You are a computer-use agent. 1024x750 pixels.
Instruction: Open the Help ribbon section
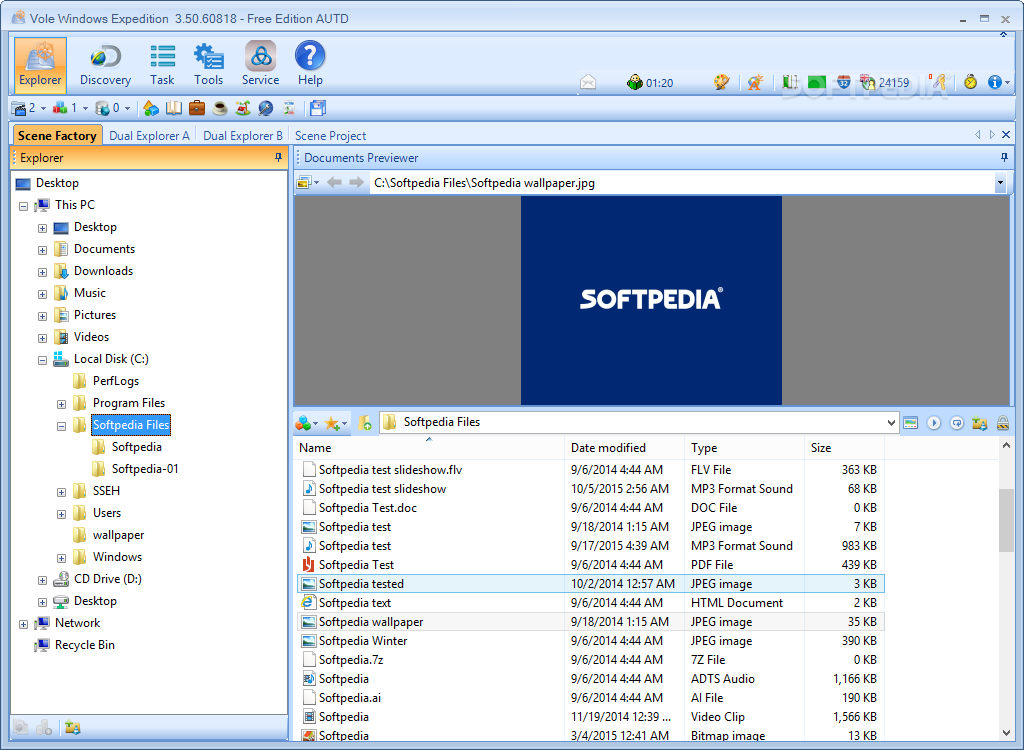[x=310, y=65]
